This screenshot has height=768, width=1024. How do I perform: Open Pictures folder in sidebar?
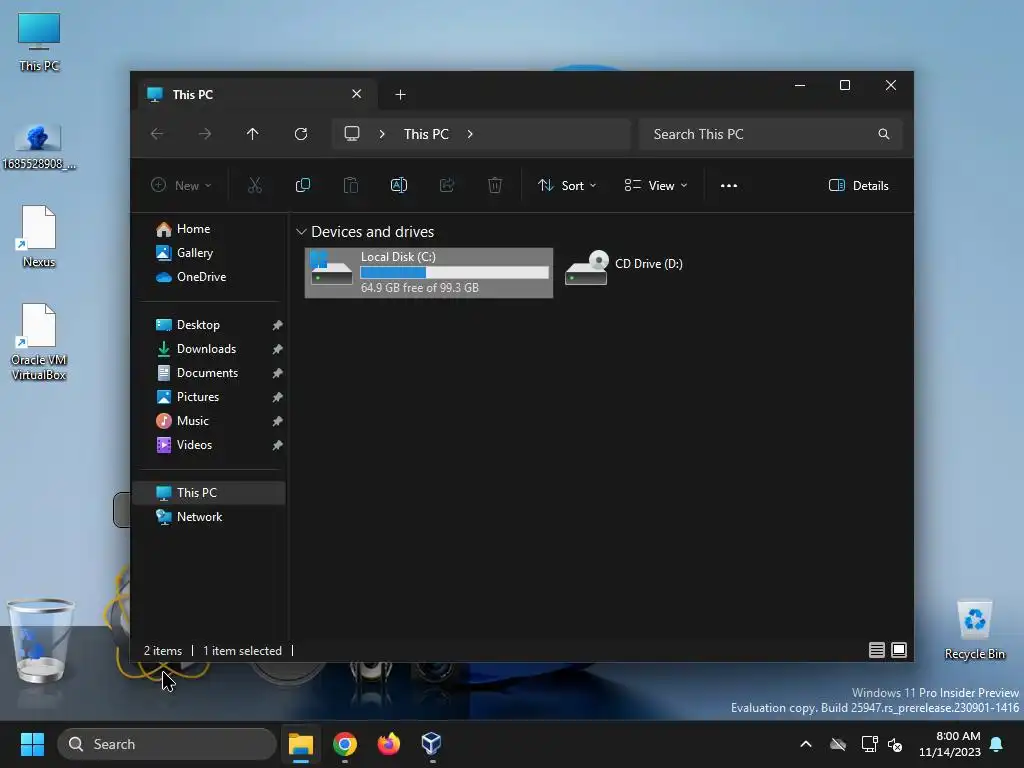(x=199, y=397)
